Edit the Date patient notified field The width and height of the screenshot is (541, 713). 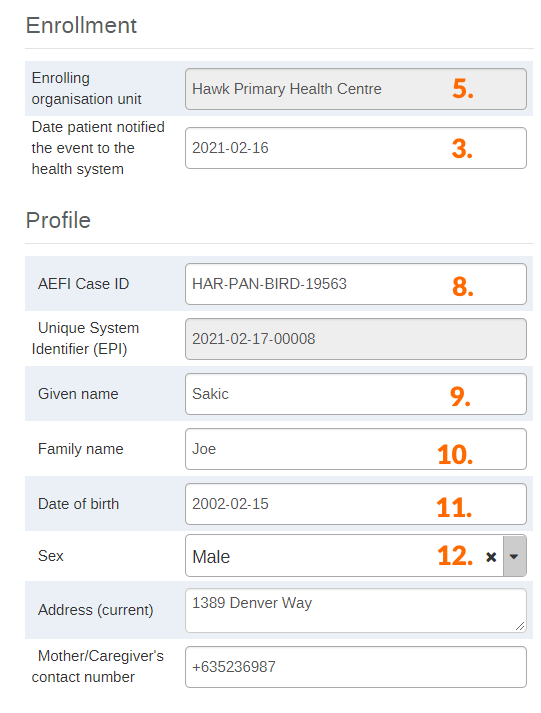point(356,148)
